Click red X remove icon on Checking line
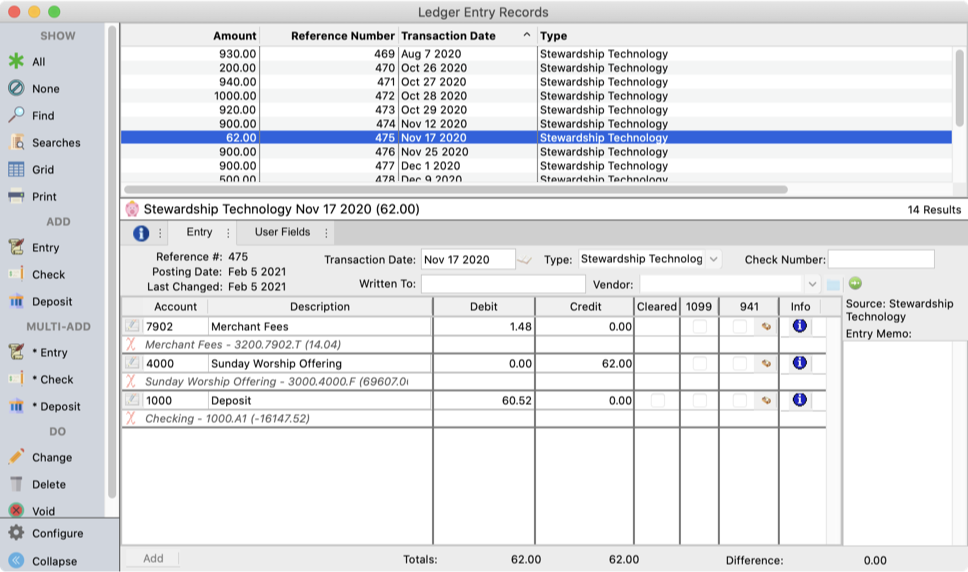968x572 pixels. [x=131, y=418]
